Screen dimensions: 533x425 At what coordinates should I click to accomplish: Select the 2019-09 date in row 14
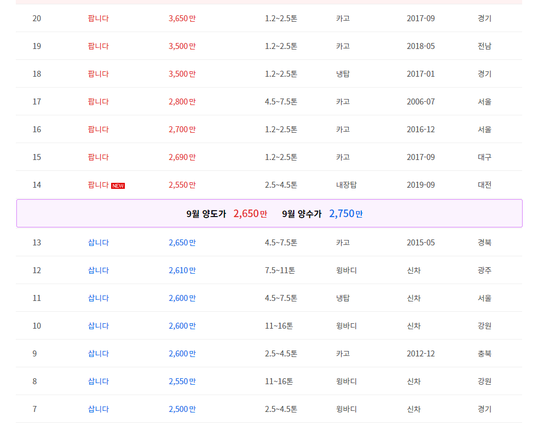(421, 185)
